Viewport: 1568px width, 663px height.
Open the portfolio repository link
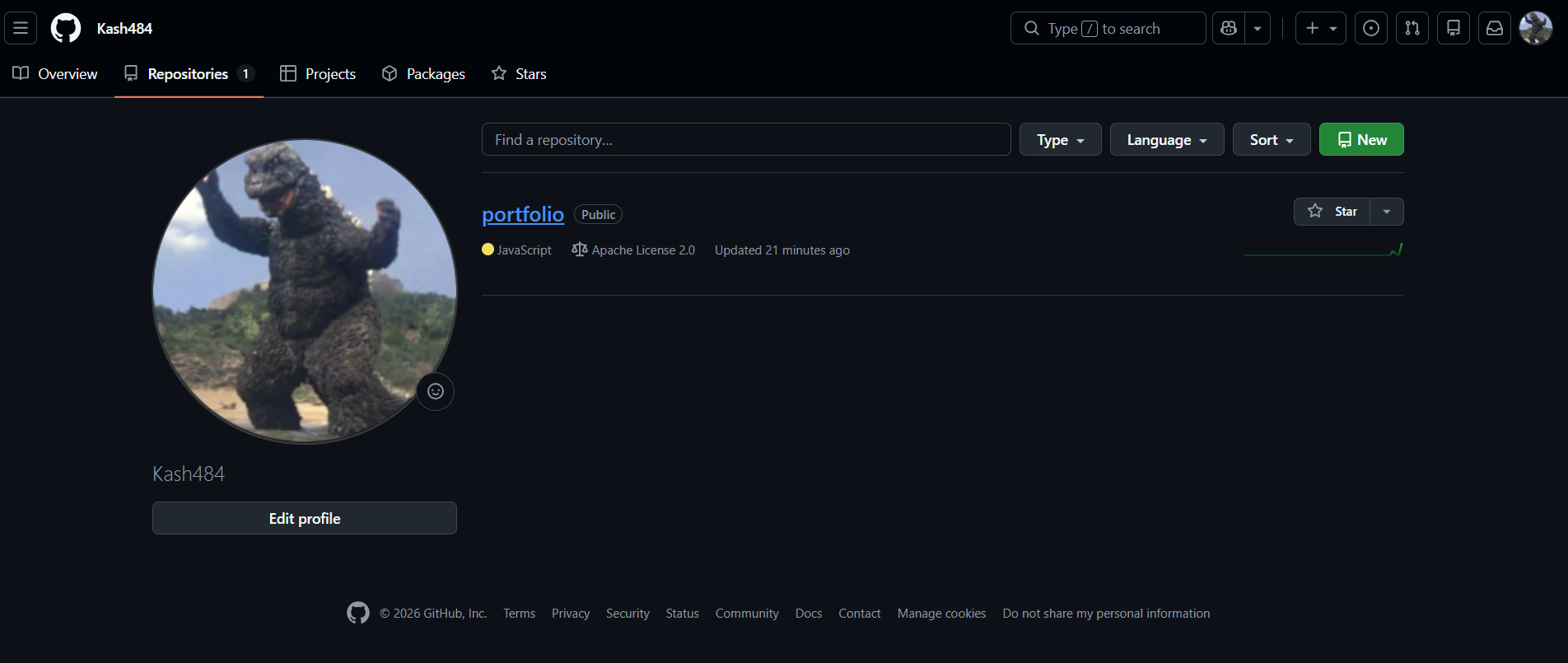(523, 214)
